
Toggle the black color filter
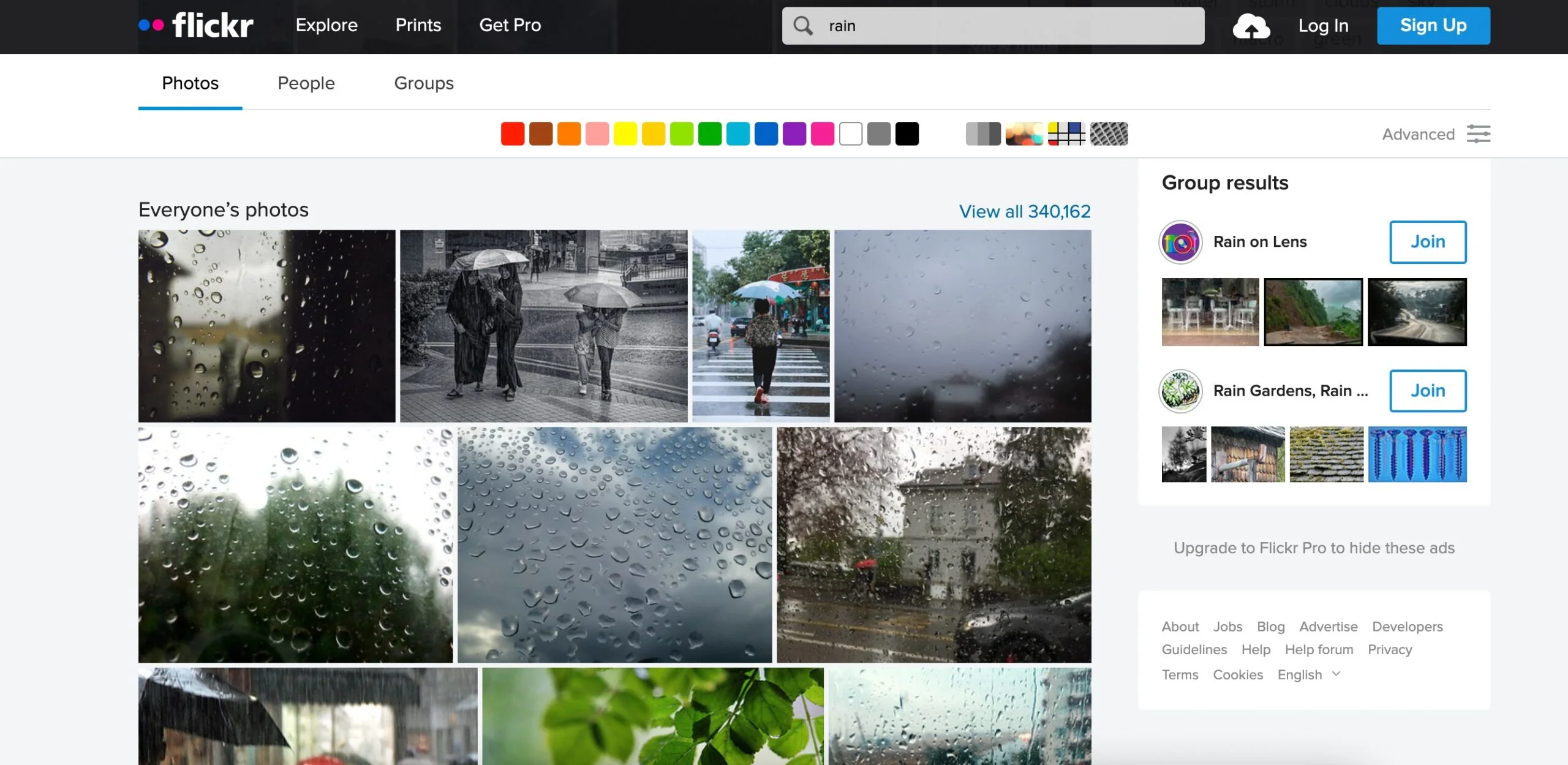click(907, 134)
